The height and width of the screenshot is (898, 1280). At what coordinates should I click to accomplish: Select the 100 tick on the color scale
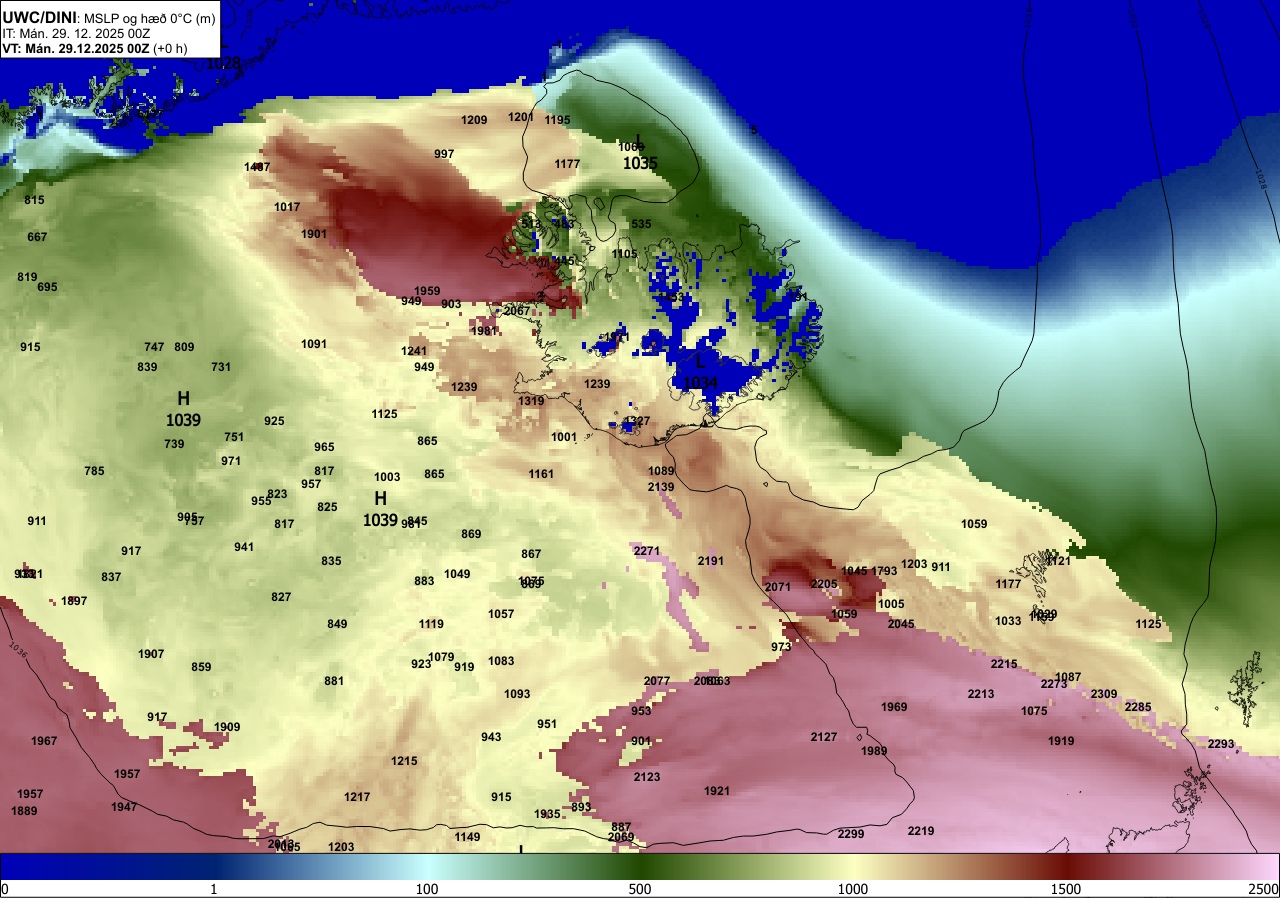(x=427, y=889)
